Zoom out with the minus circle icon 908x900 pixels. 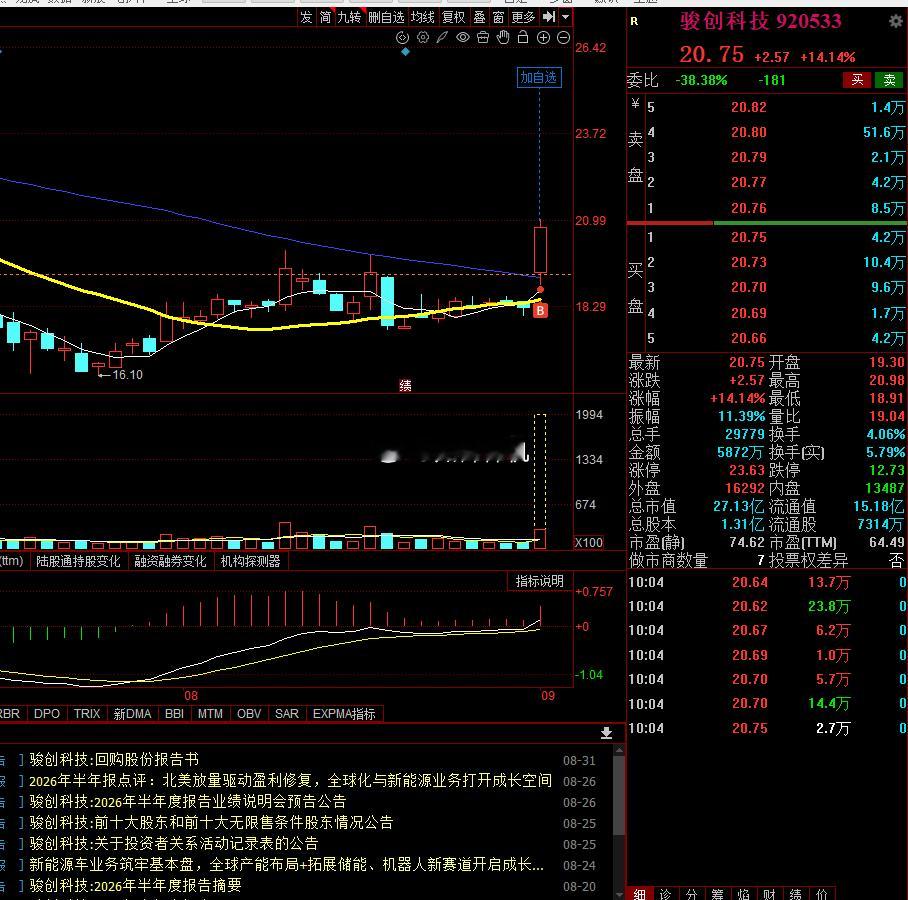(563, 38)
